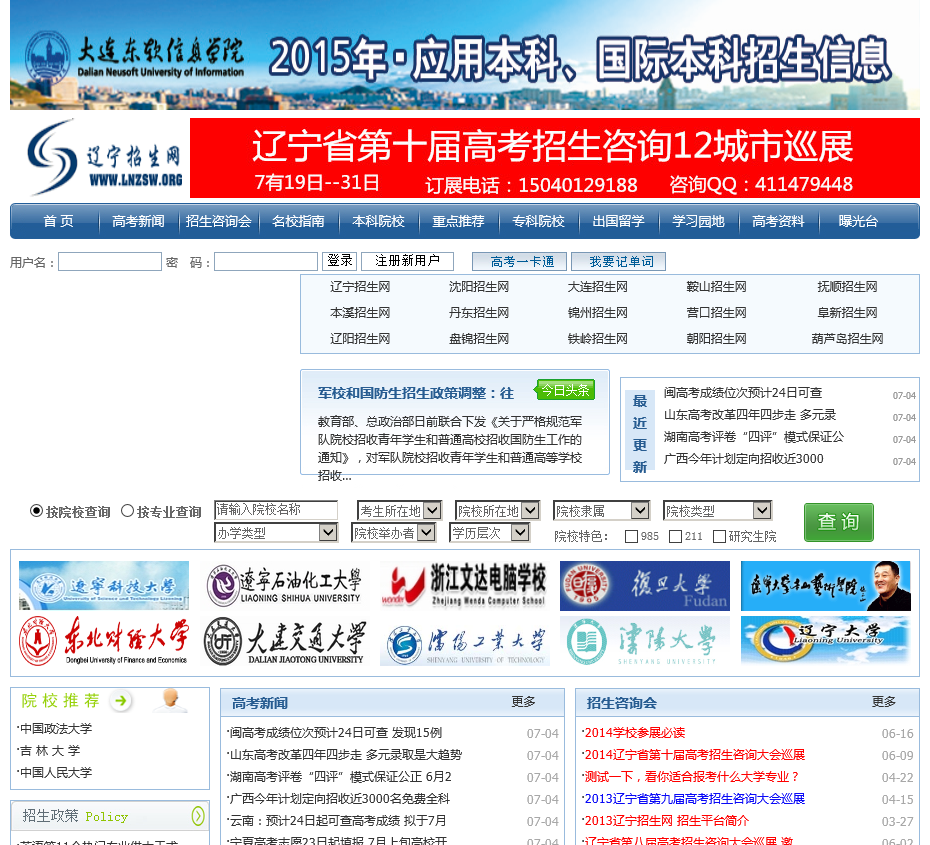Open 中国政法大学 in 院校推荐

click(56, 728)
